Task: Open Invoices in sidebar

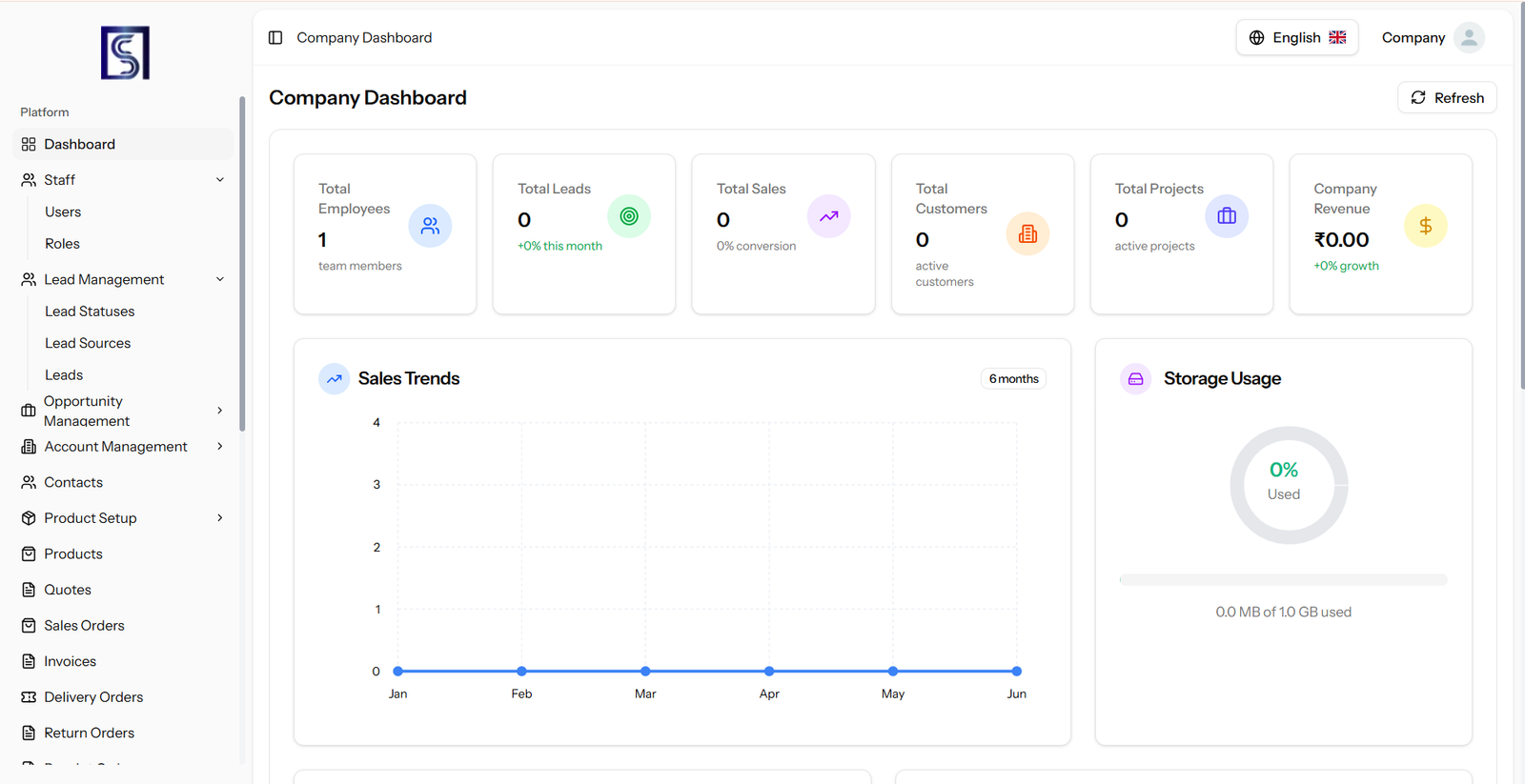Action: (x=124, y=661)
